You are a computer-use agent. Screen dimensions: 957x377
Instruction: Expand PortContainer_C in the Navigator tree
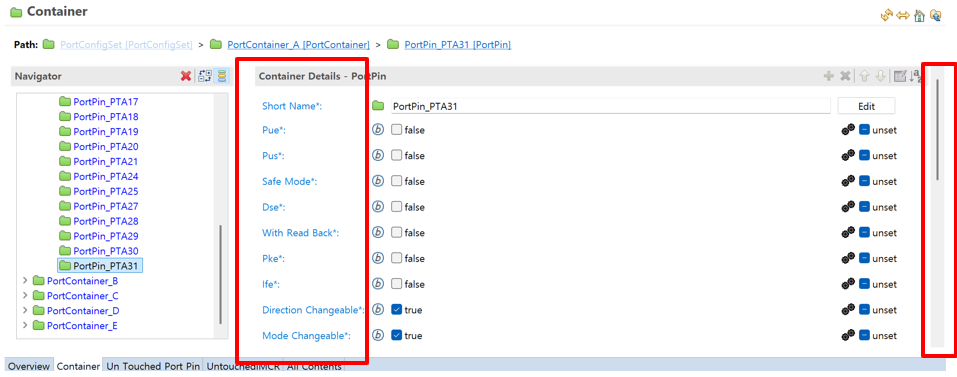click(25, 295)
